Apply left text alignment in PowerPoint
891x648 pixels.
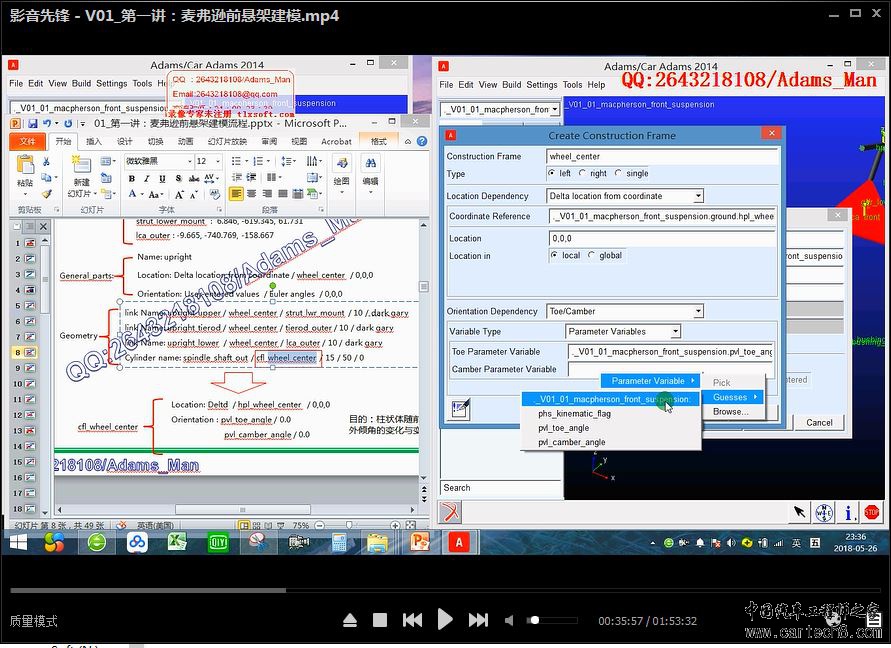236,194
